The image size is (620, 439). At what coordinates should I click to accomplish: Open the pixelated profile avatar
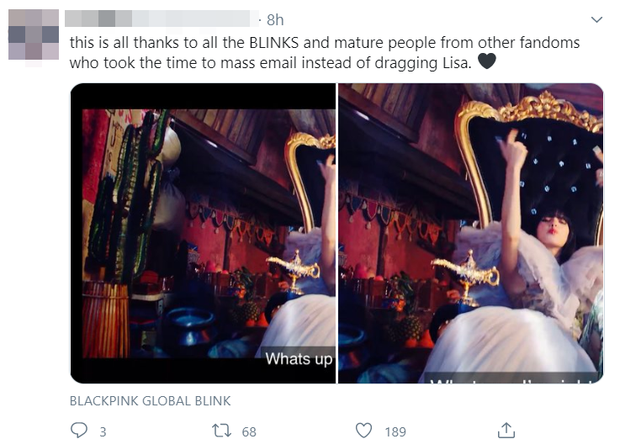(34, 34)
